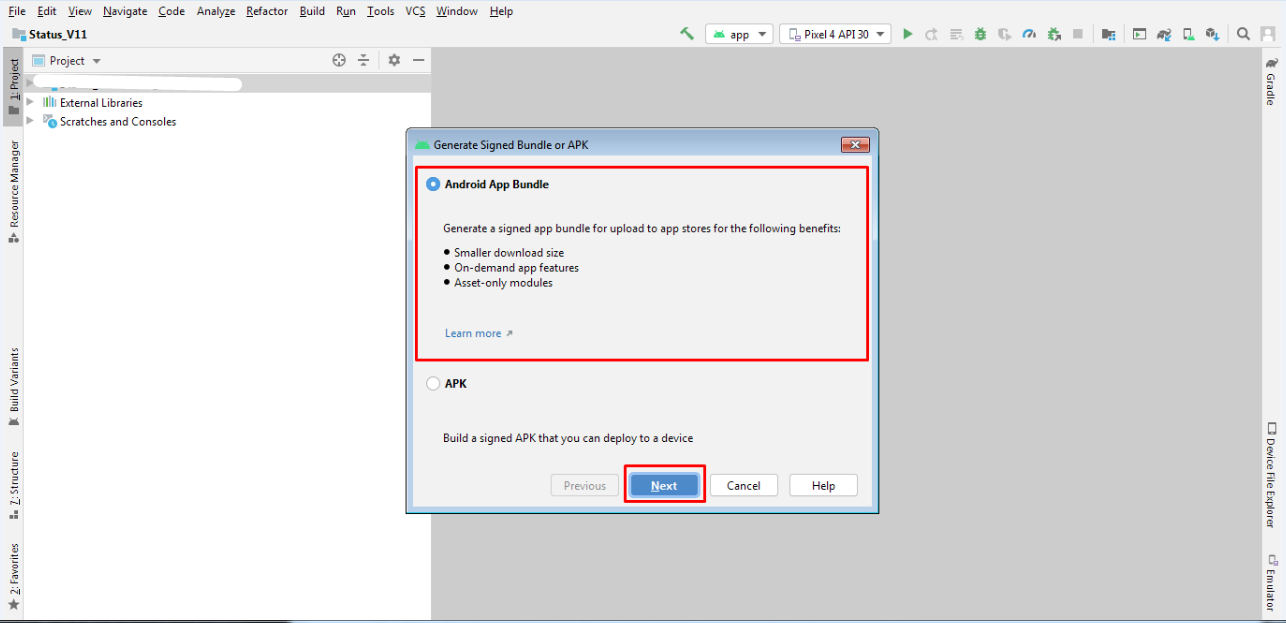Viewport: 1286px width, 623px height.
Task: Attach debugger to Android process icon
Action: point(1053,34)
